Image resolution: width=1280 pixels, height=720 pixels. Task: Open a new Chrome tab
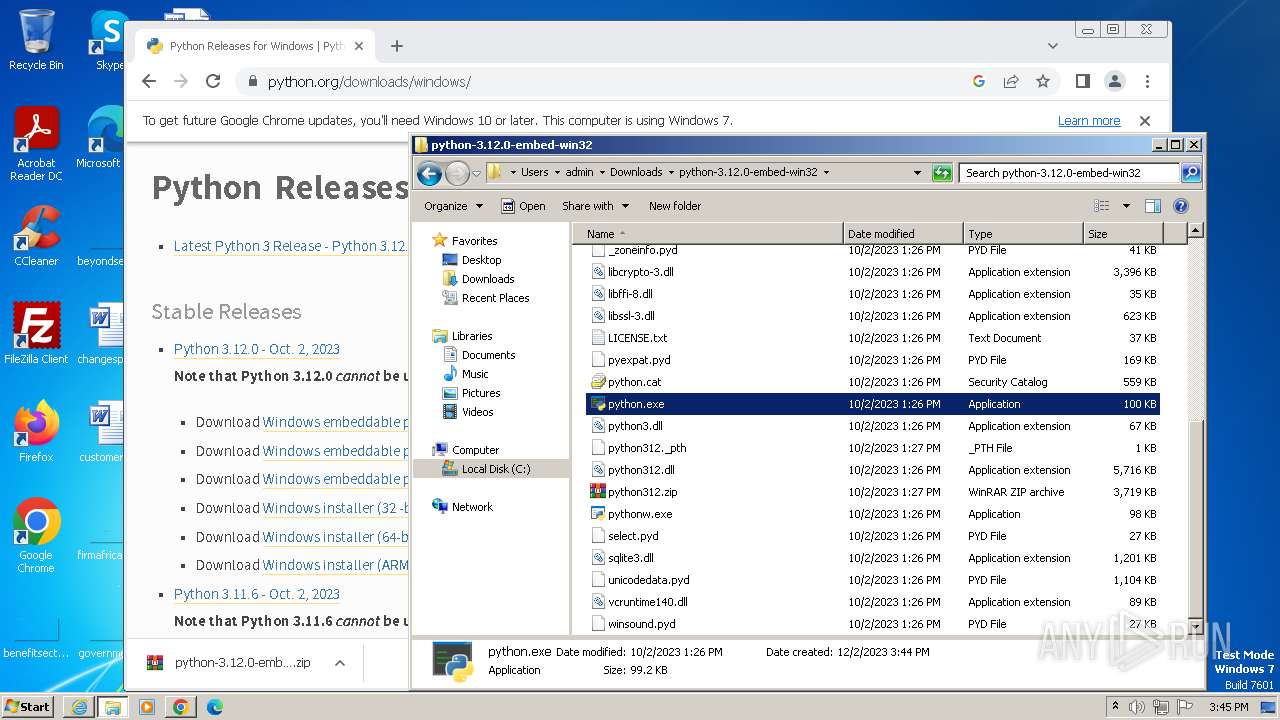click(397, 46)
